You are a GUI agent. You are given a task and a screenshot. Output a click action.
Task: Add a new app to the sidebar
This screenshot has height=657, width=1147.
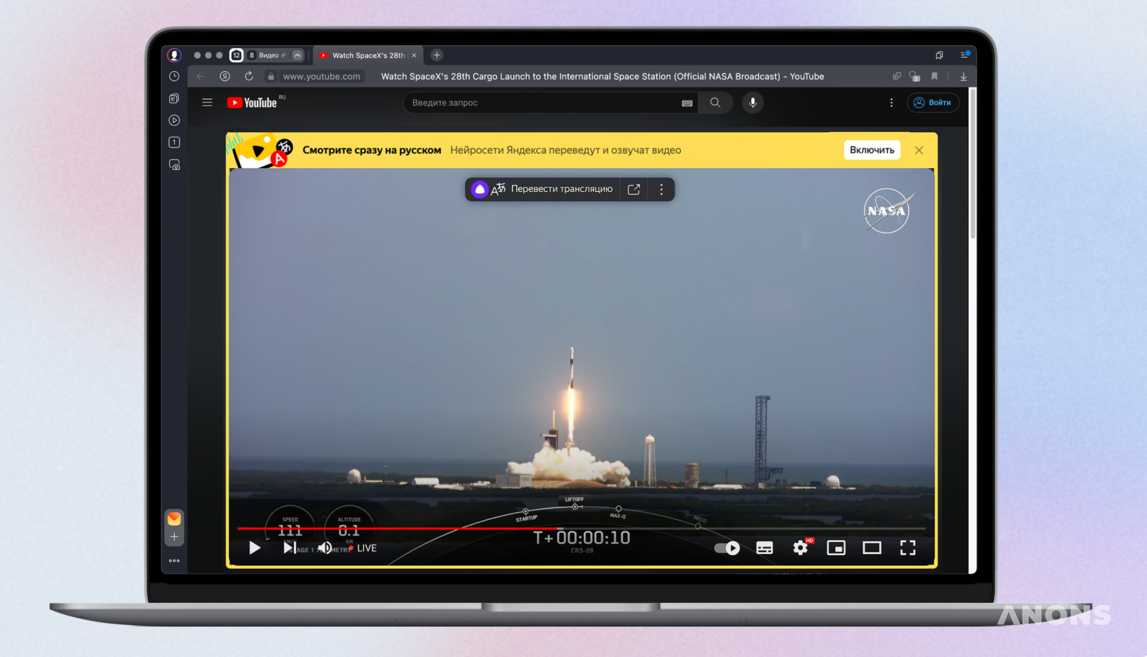click(x=174, y=537)
